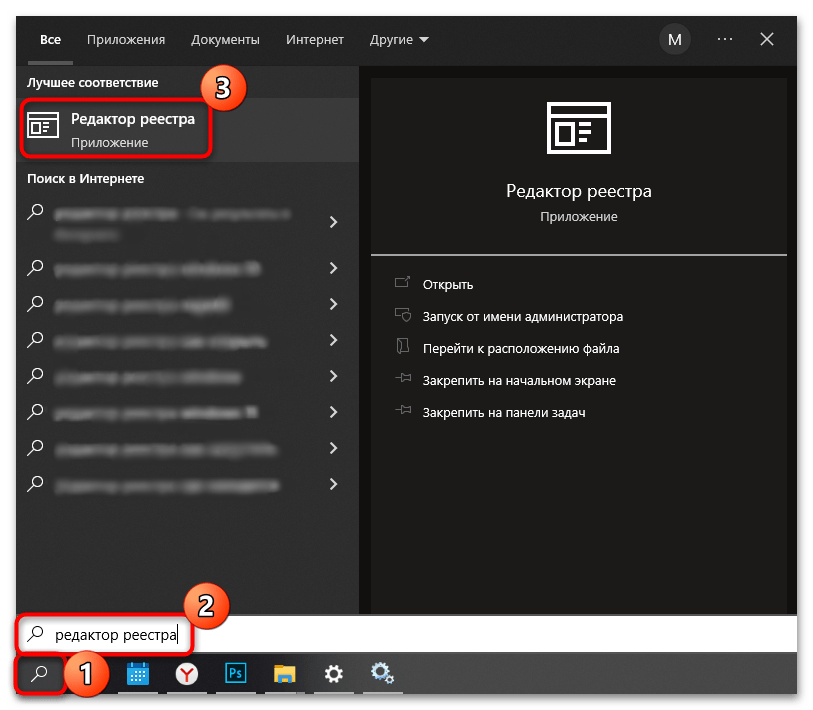Switch to the Приложения tab
Viewport: 813px width, 710px height.
click(125, 40)
